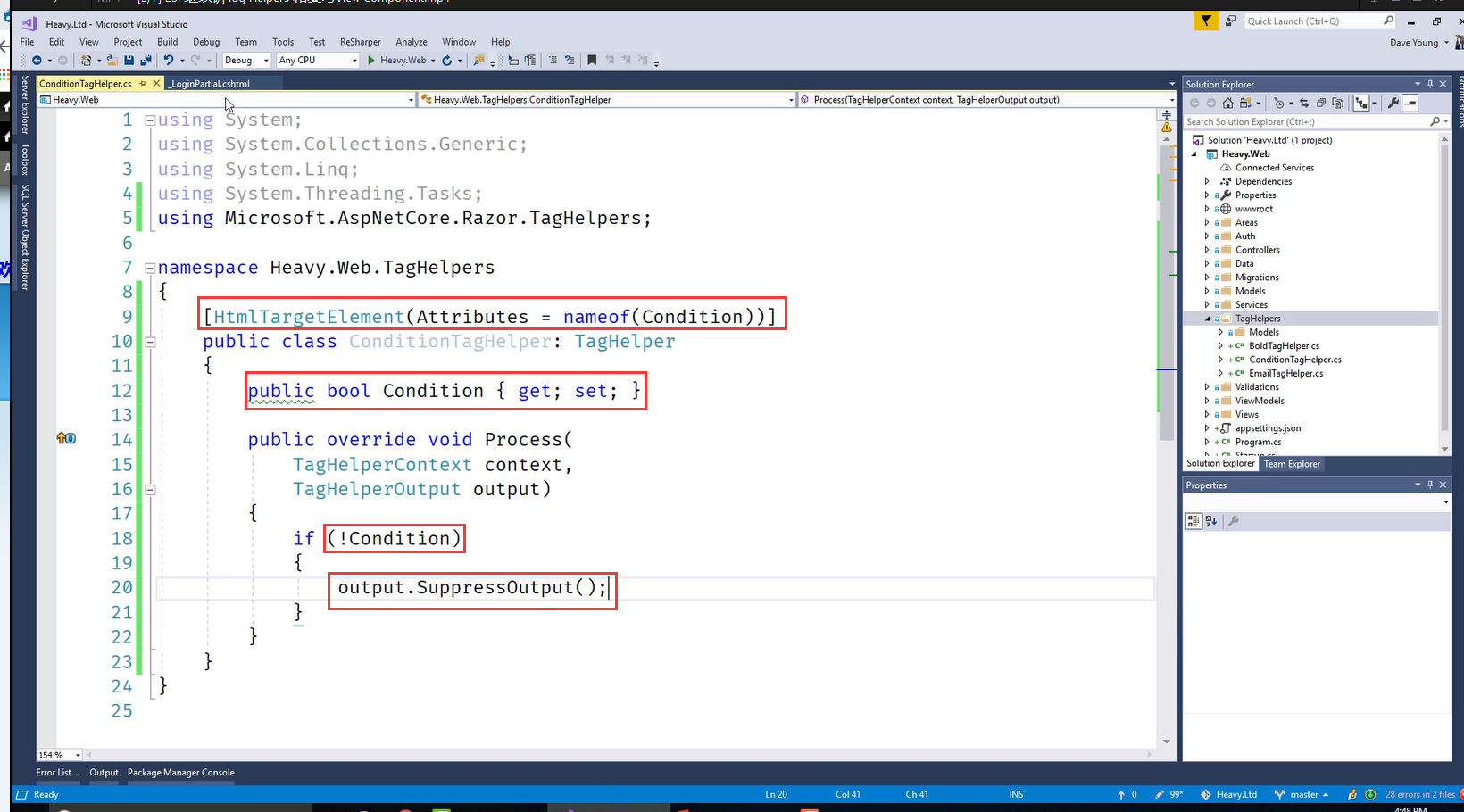
Task: Collapse the Process method outlining at line 16
Action: (x=150, y=489)
